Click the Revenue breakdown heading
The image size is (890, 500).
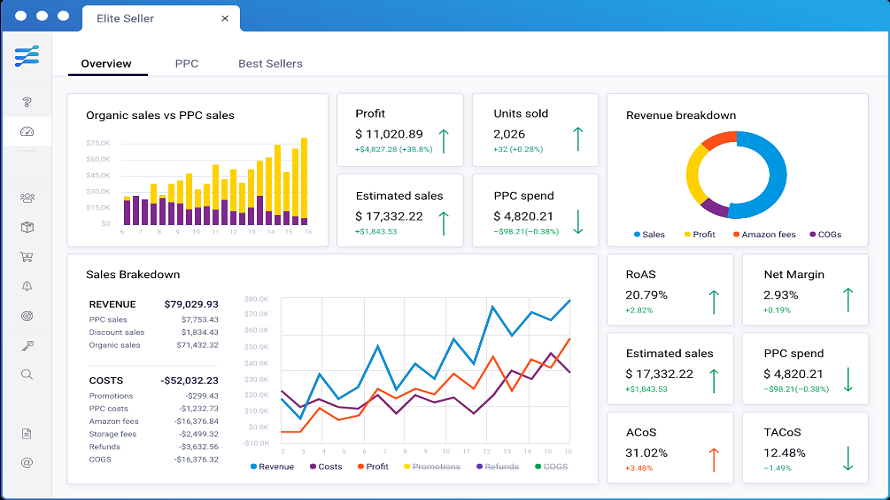[x=681, y=115]
